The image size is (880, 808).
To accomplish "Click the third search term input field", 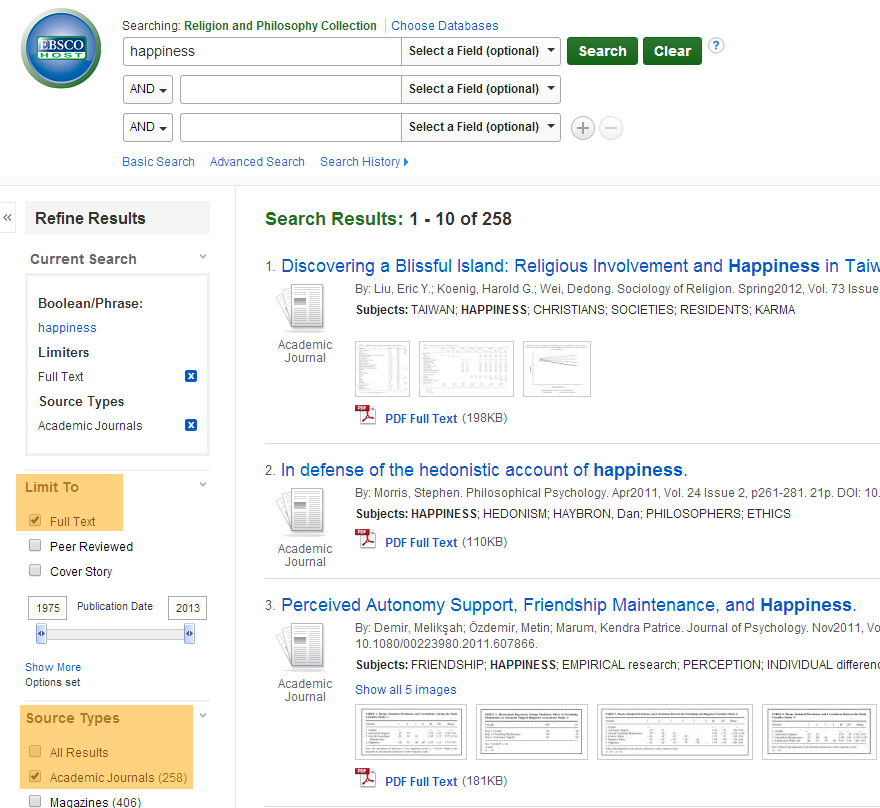I will (291, 127).
